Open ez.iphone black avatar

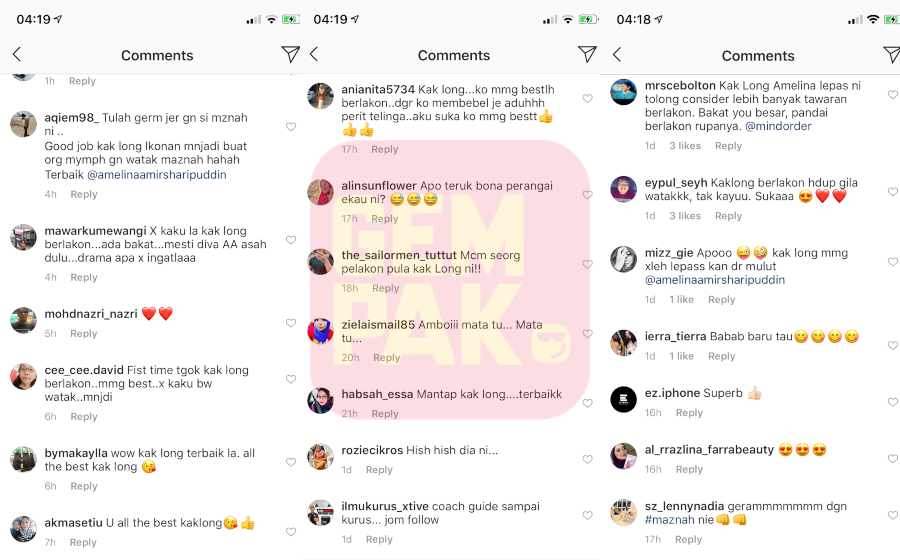tap(623, 399)
